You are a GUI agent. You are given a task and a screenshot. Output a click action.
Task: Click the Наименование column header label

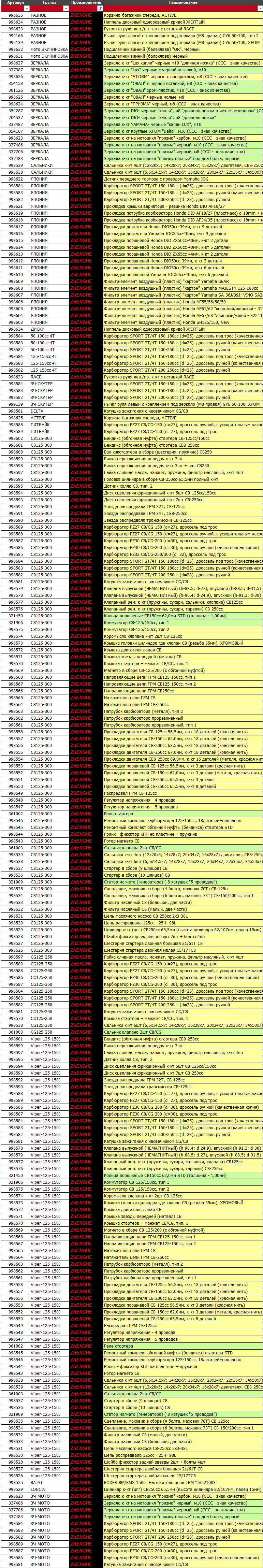182,3
